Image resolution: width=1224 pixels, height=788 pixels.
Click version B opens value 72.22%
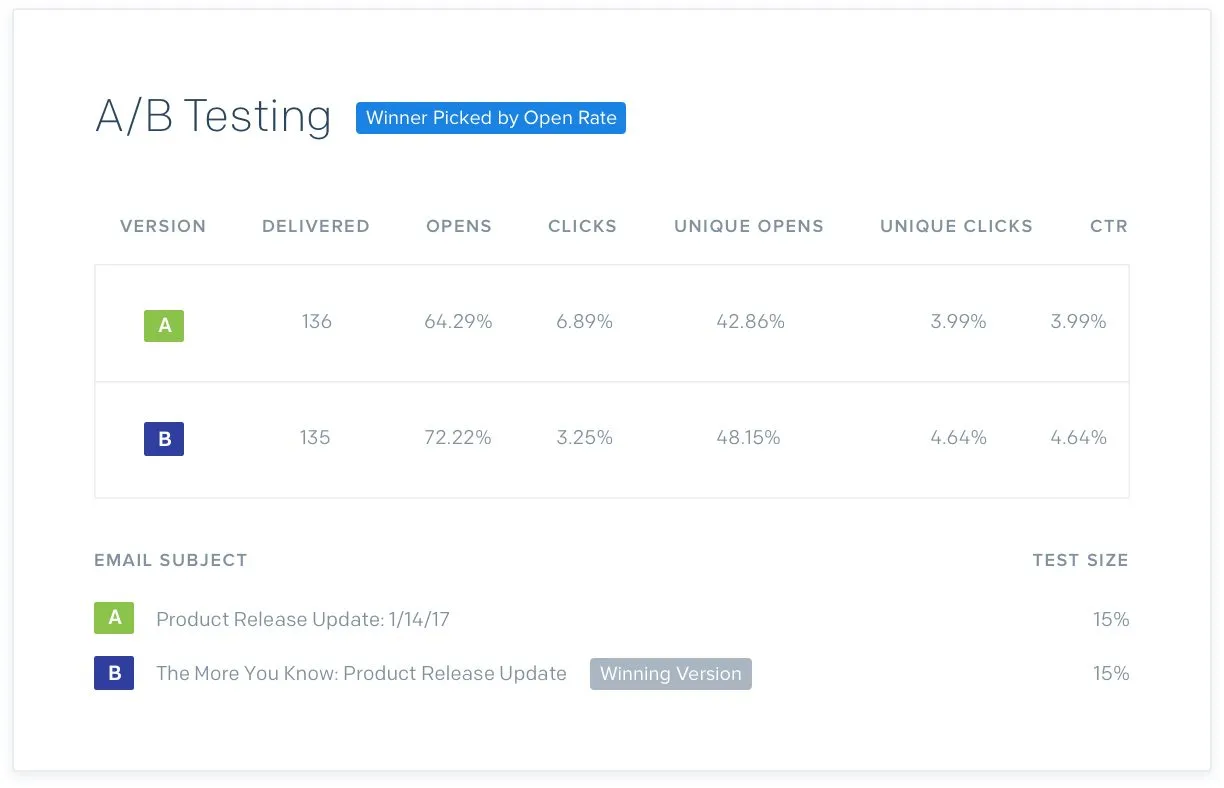tap(458, 437)
